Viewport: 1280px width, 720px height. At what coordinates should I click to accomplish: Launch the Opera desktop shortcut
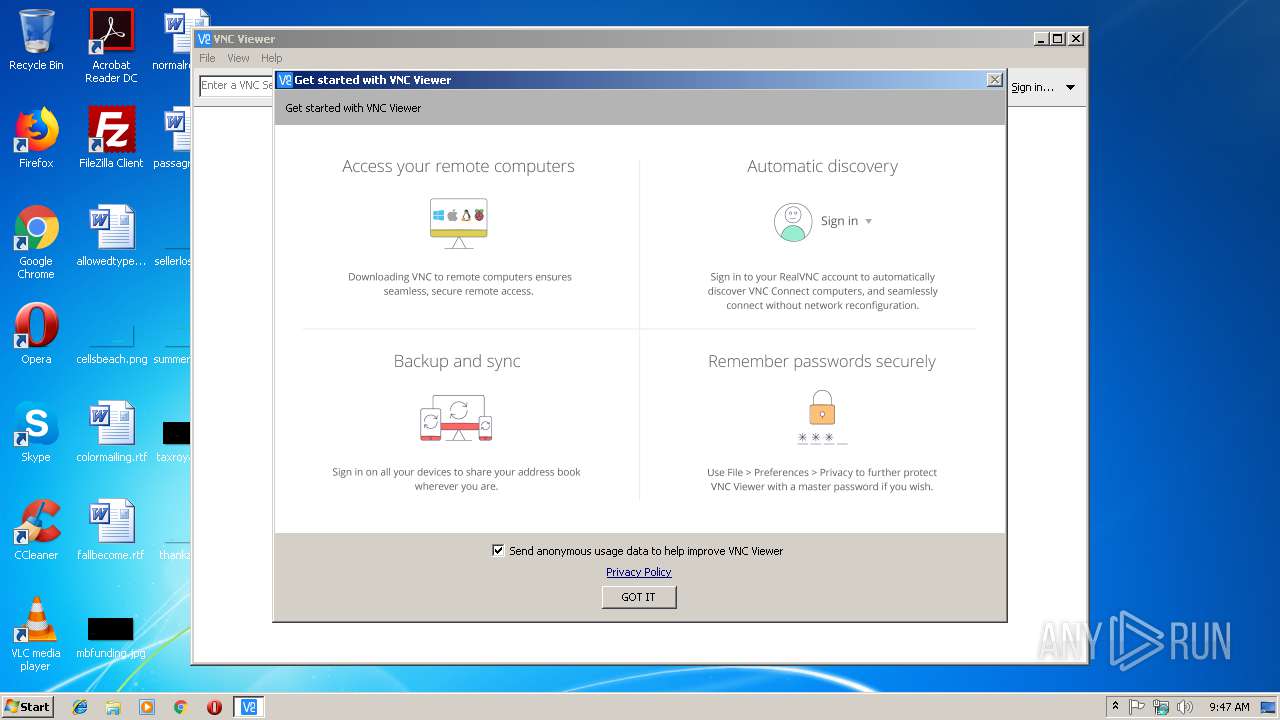tap(36, 334)
